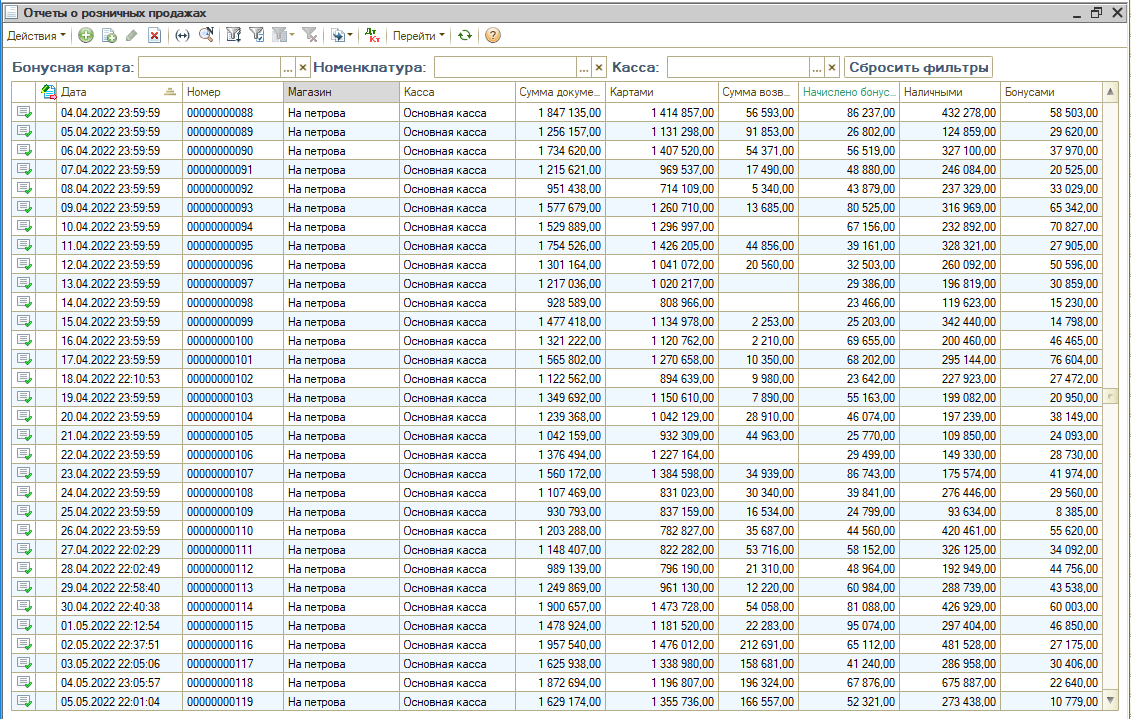Click the filter by current value icon
This screenshot has width=1131, height=719.
tap(258, 35)
